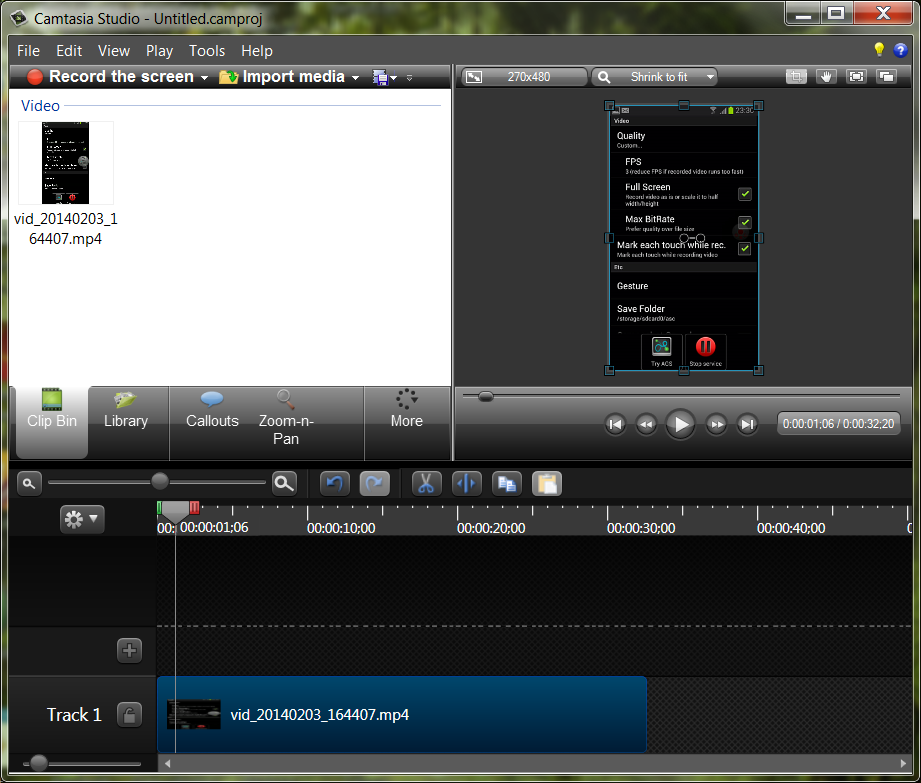Zoom in the timeline magnifier icon

(284, 483)
